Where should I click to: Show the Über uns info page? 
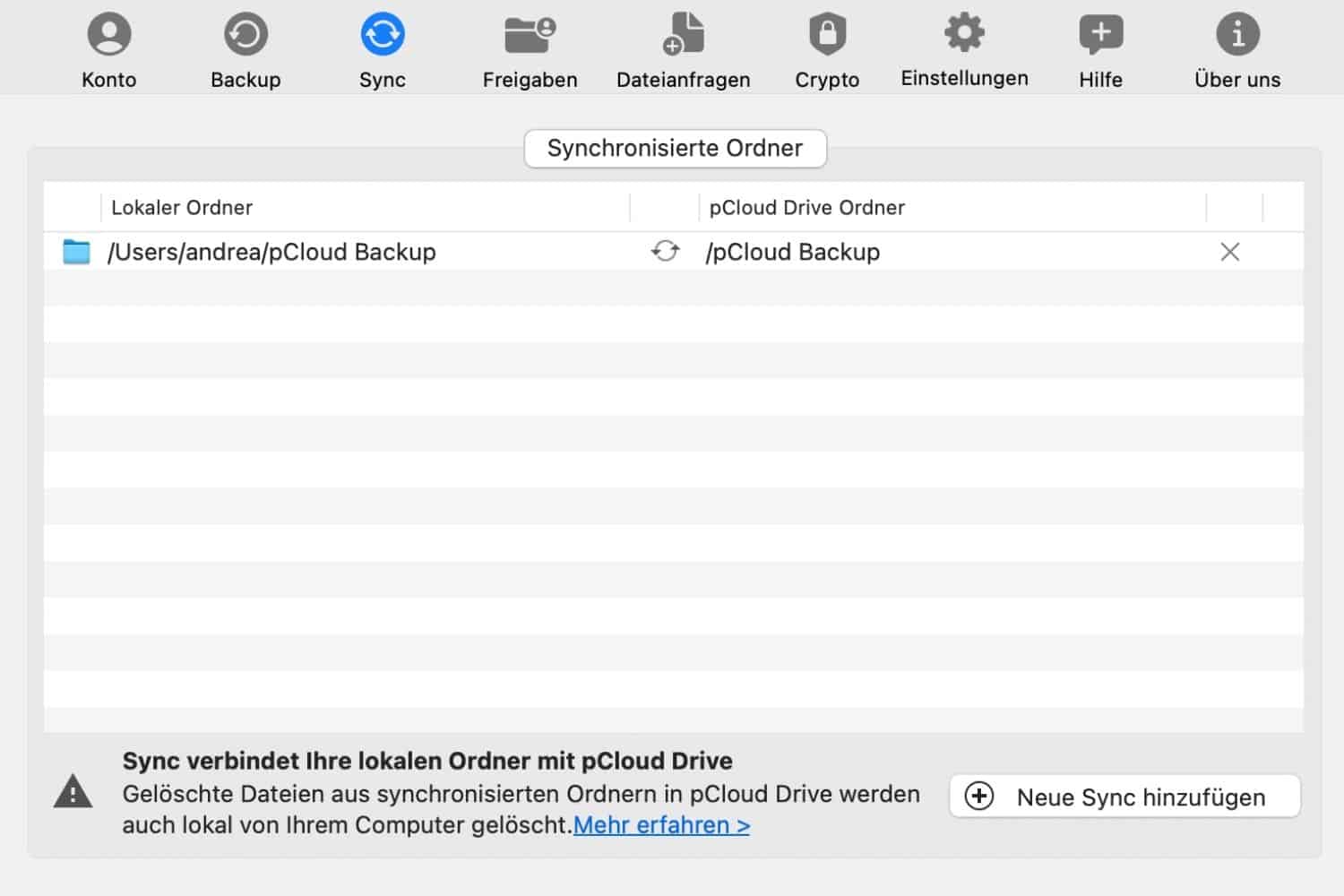(1237, 50)
